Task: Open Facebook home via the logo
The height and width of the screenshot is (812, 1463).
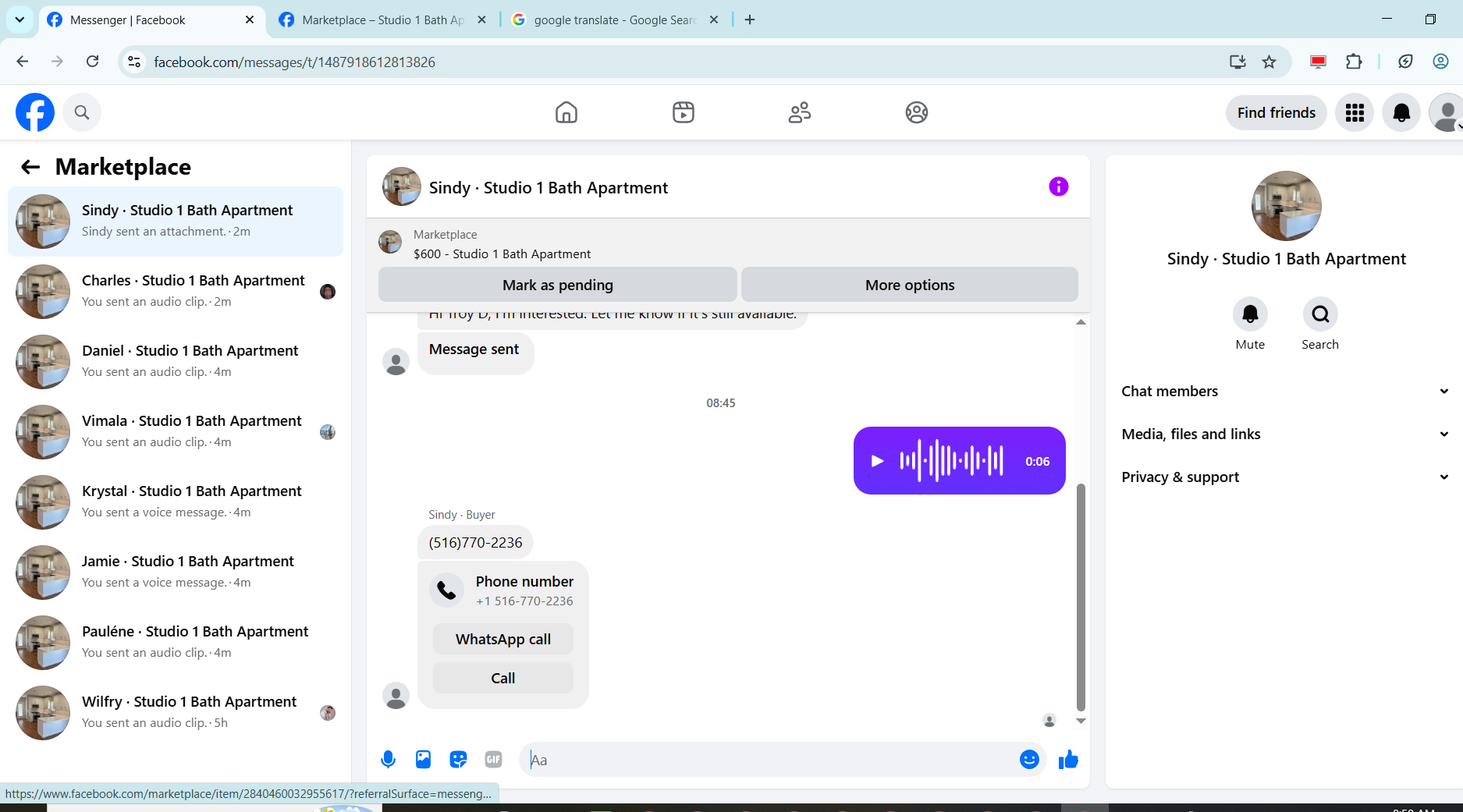Action: pos(35,112)
